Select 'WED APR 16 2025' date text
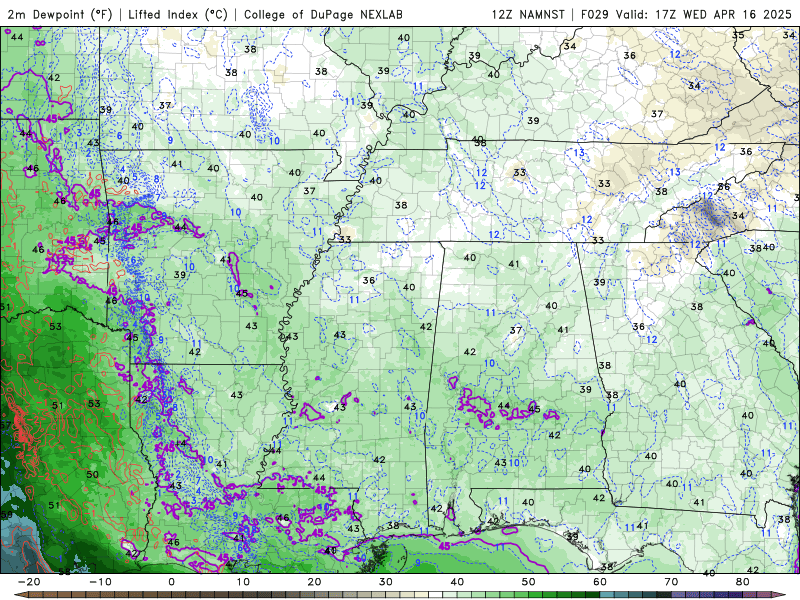The height and width of the screenshot is (600, 800). [737, 14]
